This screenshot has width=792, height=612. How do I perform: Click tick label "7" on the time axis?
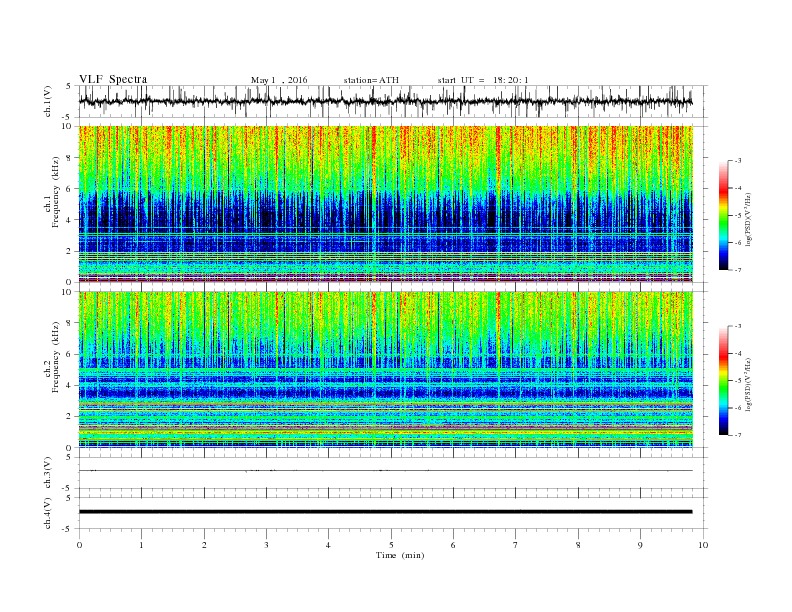(516, 545)
